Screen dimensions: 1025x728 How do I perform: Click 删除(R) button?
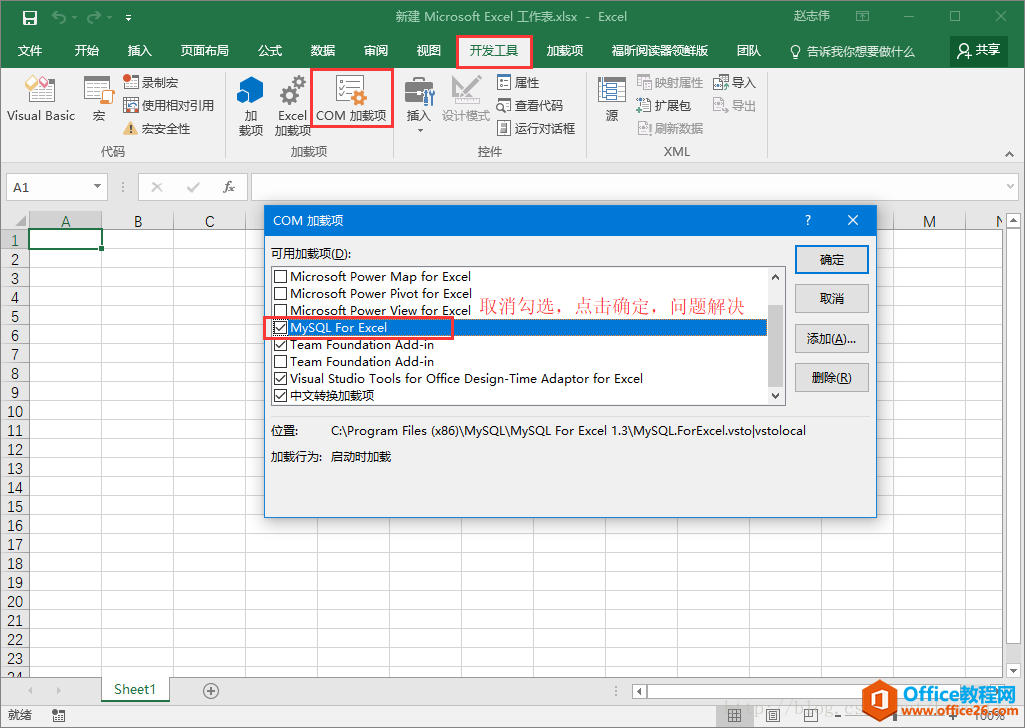(x=832, y=378)
